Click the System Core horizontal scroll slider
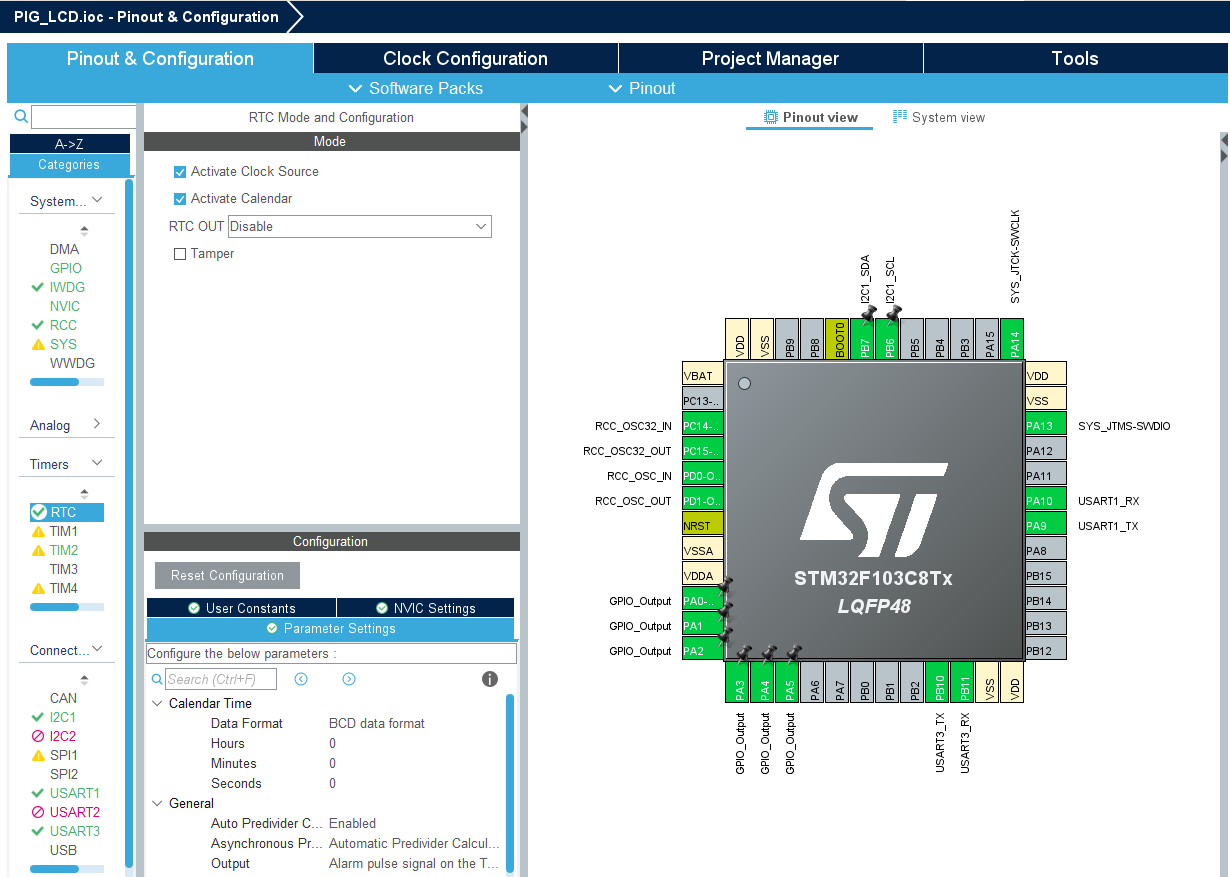 coord(54,382)
